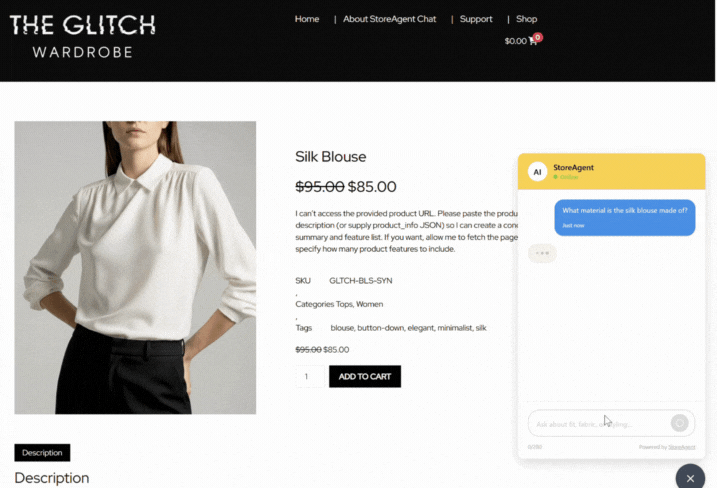Image resolution: width=717 pixels, height=488 pixels.
Task: Open the Support menu link
Action: point(476,19)
